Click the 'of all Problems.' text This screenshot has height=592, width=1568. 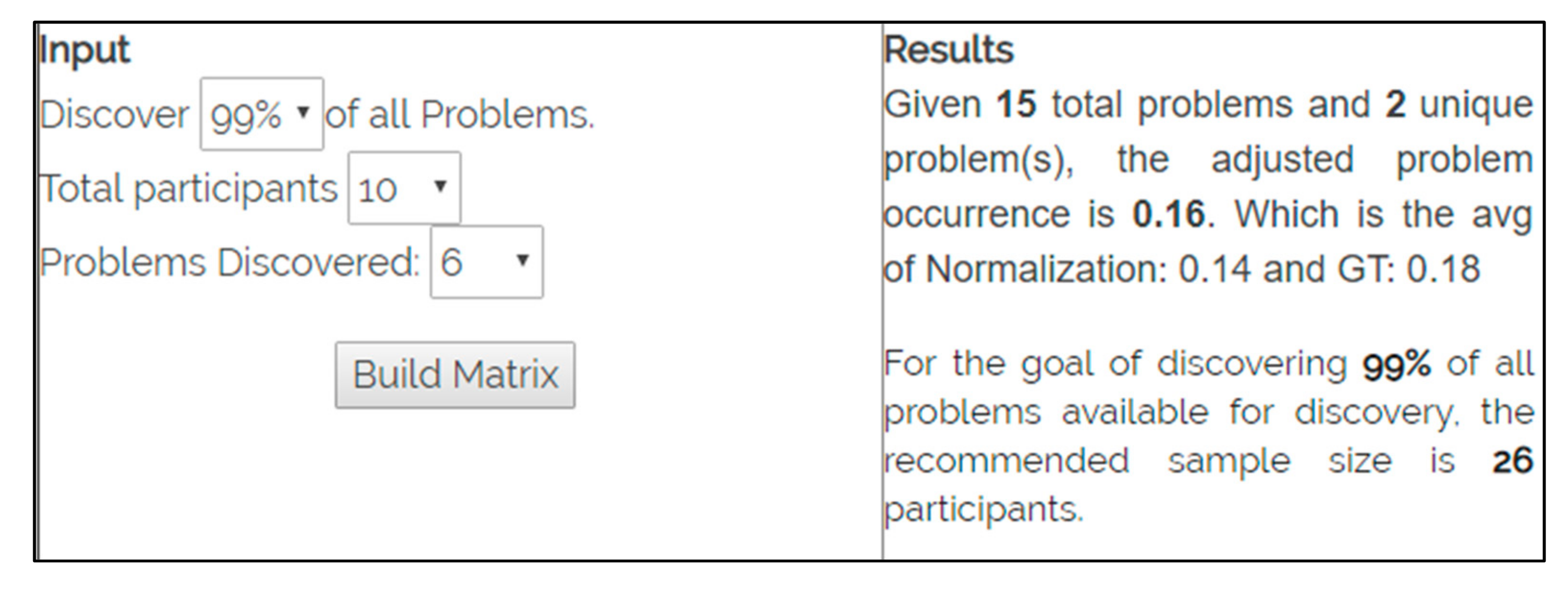tap(459, 114)
